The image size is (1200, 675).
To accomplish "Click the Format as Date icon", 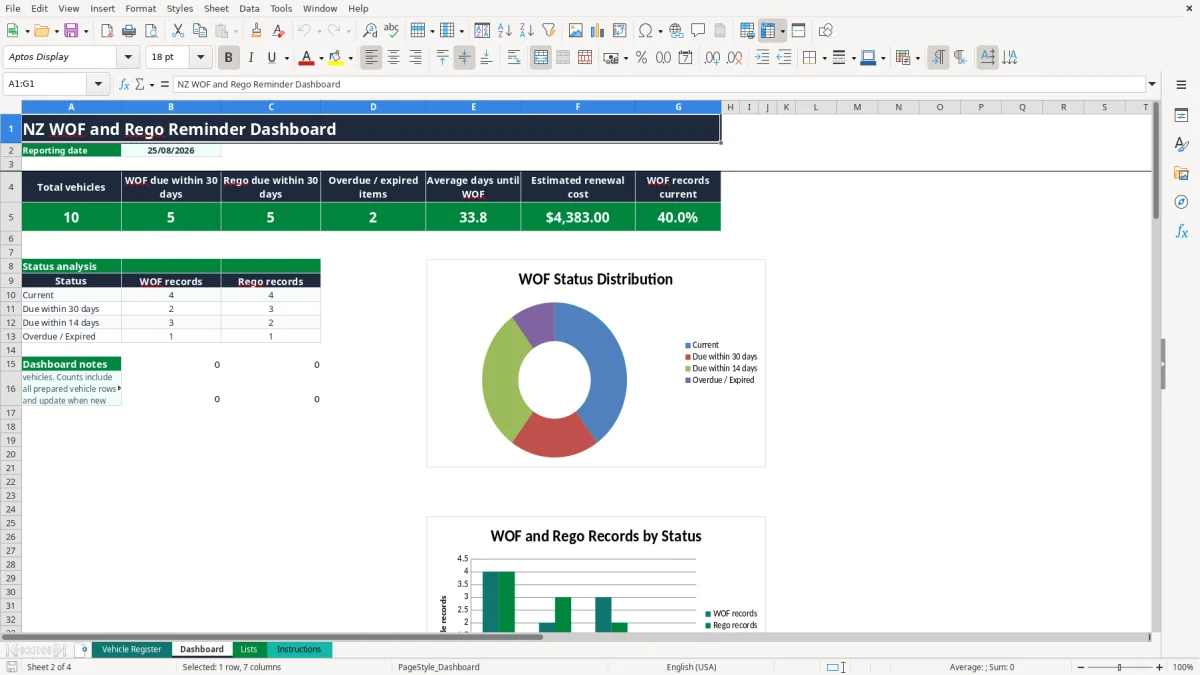I will pyautogui.click(x=686, y=58).
